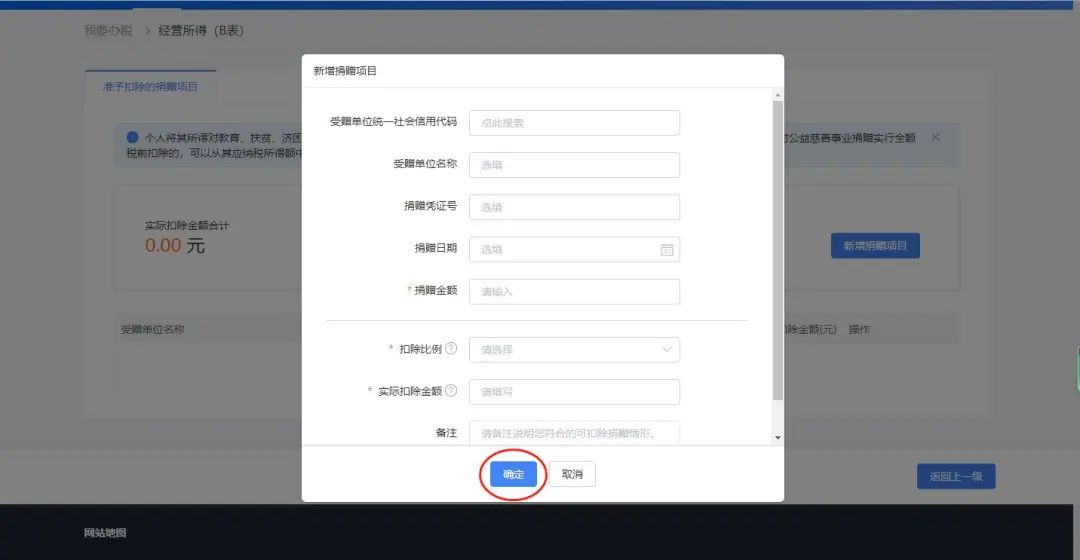Click the help icon beside 实际扣除金额

click(451, 391)
